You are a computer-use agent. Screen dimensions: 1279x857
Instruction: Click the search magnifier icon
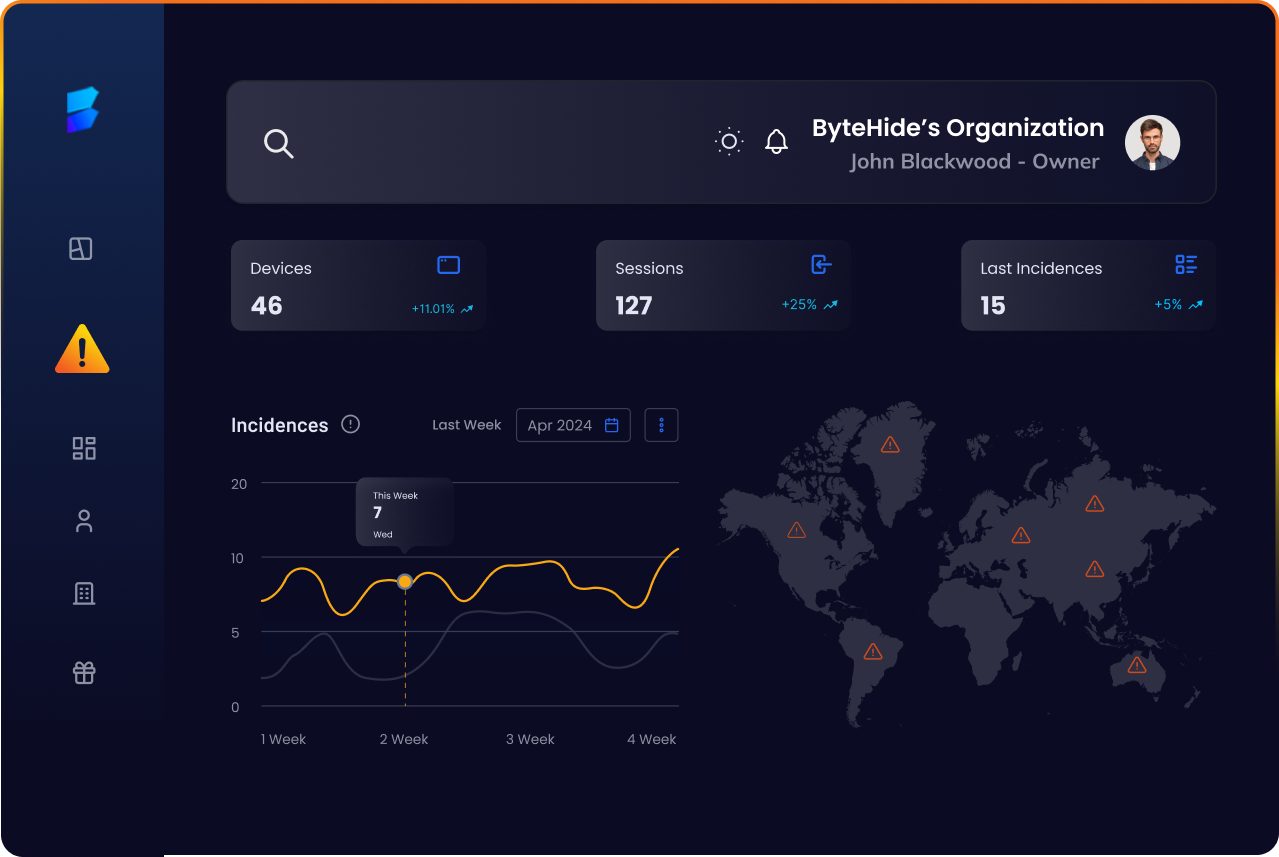click(x=278, y=143)
